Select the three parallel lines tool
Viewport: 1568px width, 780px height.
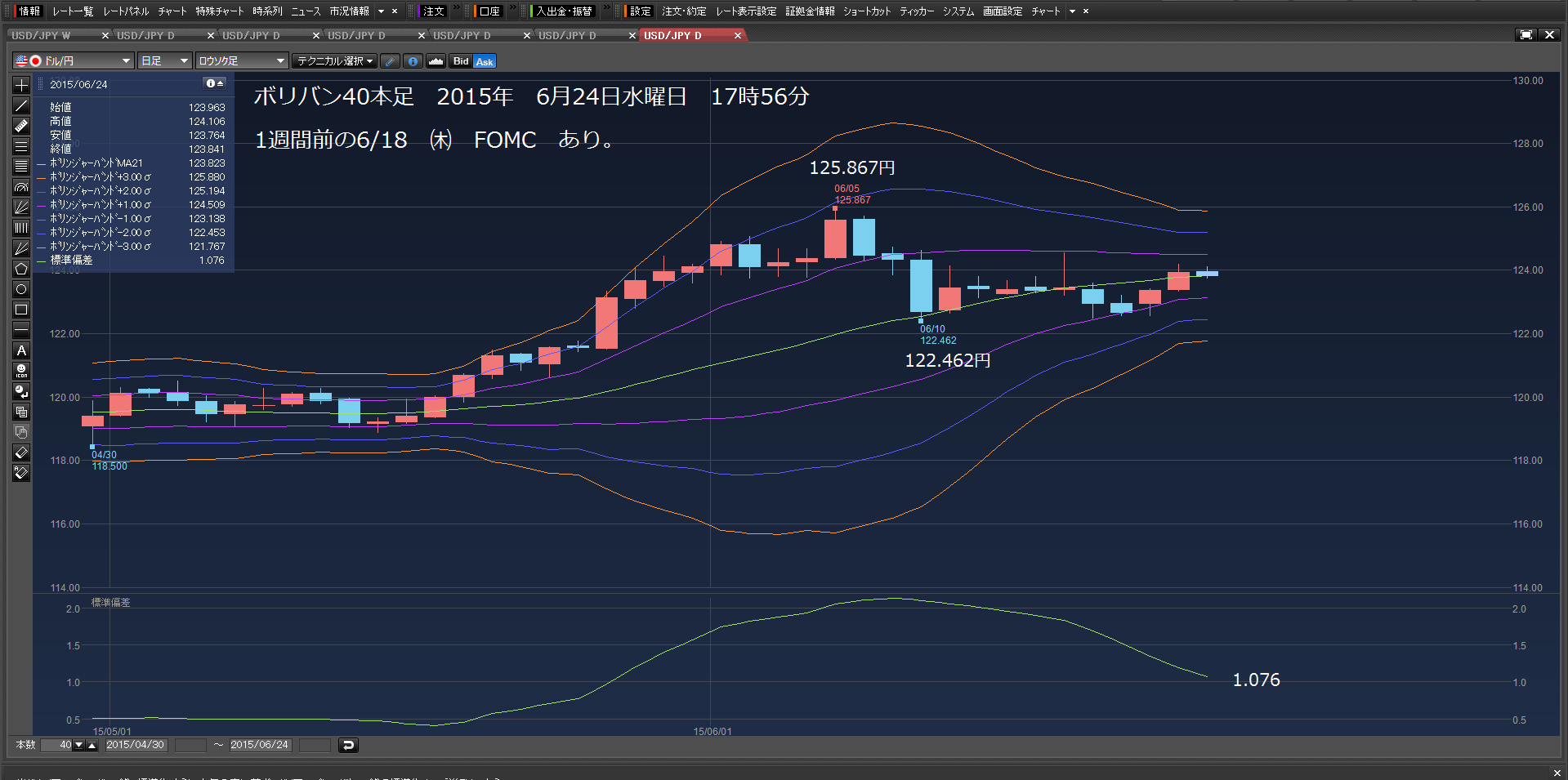pyautogui.click(x=21, y=146)
